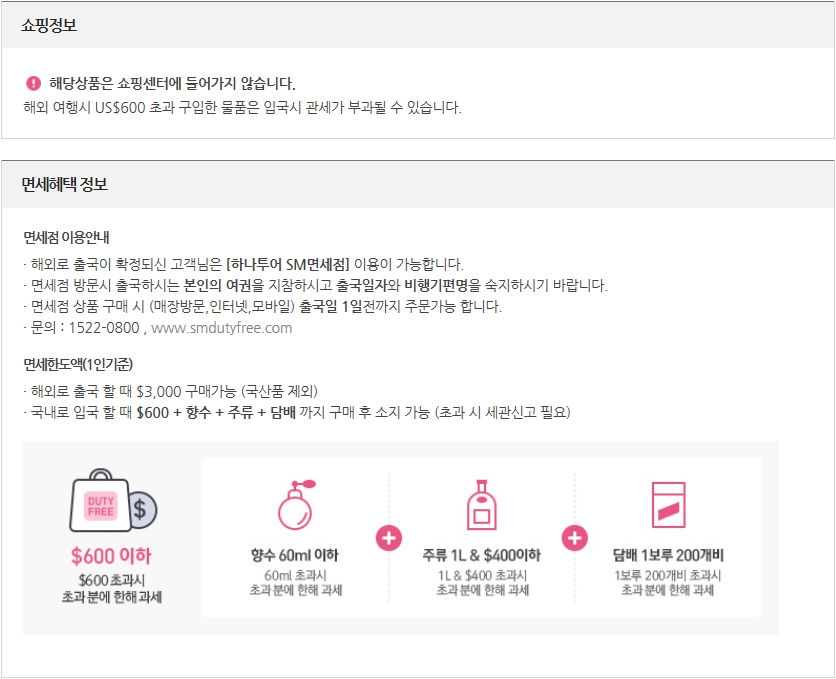This screenshot has width=836, height=679.
Task: Select the 면세점 이용안내 subheading
Action: 66,238
